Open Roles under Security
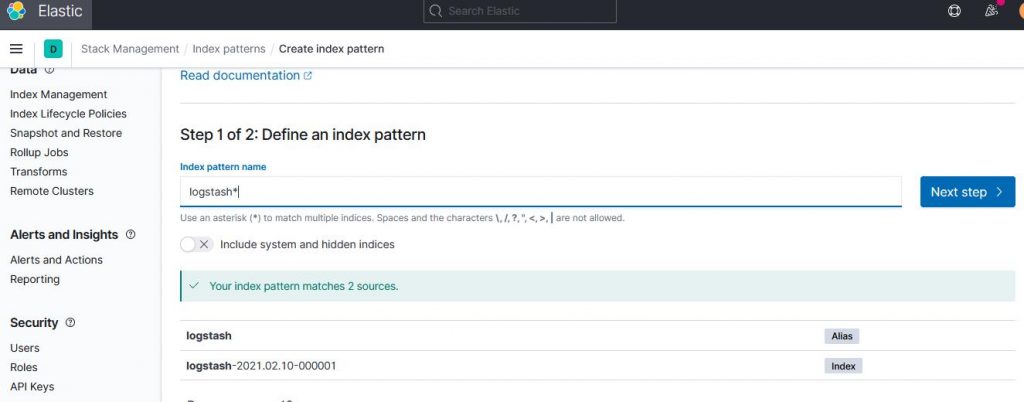 pos(24,367)
